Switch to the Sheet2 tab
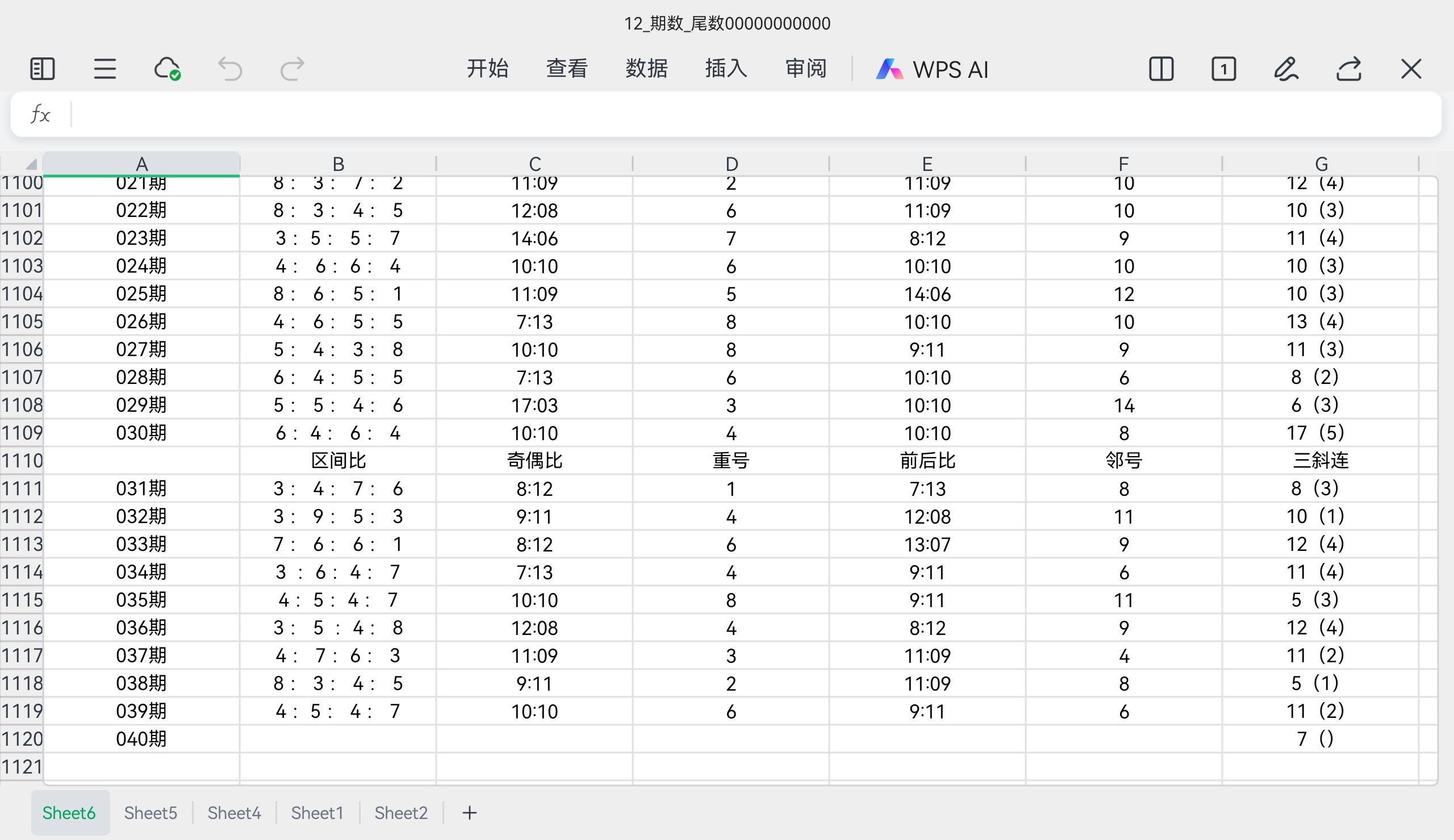This screenshot has width=1454, height=840. (x=401, y=813)
